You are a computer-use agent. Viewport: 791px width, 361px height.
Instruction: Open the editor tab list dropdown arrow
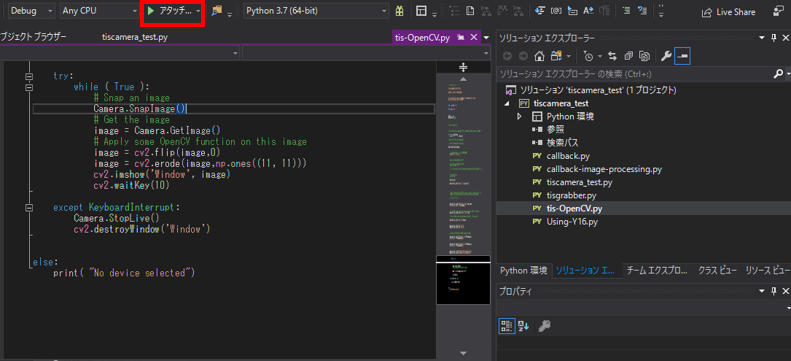(x=486, y=38)
